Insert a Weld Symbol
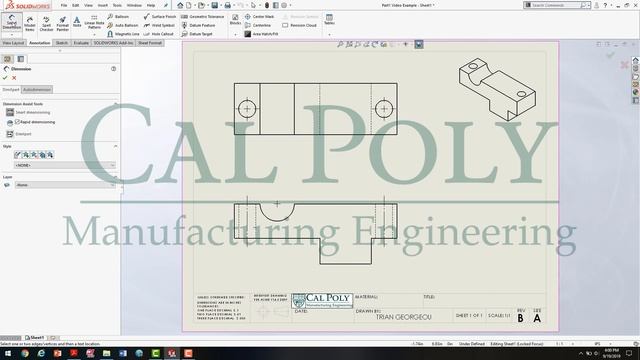Screen dimensions: 640x360 (x=159, y=25)
